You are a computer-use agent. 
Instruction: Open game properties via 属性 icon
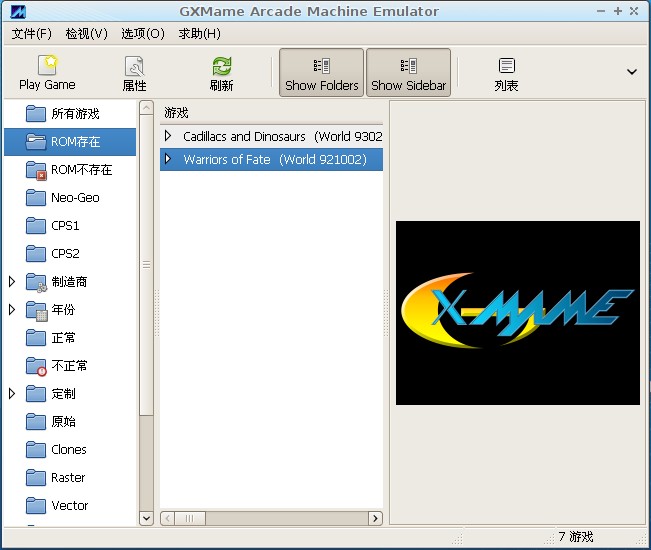(x=135, y=66)
